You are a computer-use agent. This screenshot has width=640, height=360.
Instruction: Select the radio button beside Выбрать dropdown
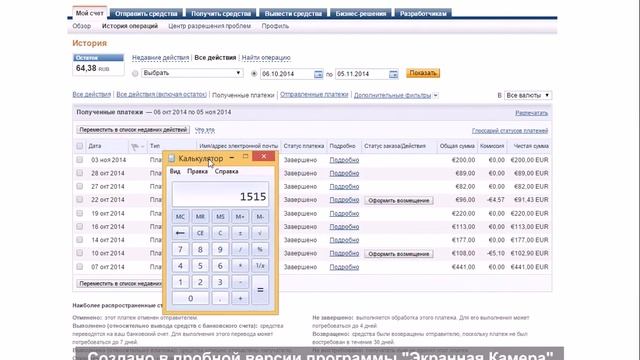[135, 74]
